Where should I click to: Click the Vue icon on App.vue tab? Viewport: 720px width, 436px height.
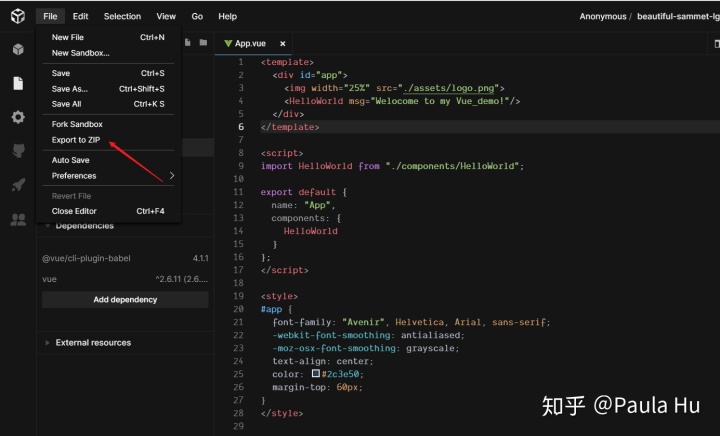pyautogui.click(x=228, y=43)
